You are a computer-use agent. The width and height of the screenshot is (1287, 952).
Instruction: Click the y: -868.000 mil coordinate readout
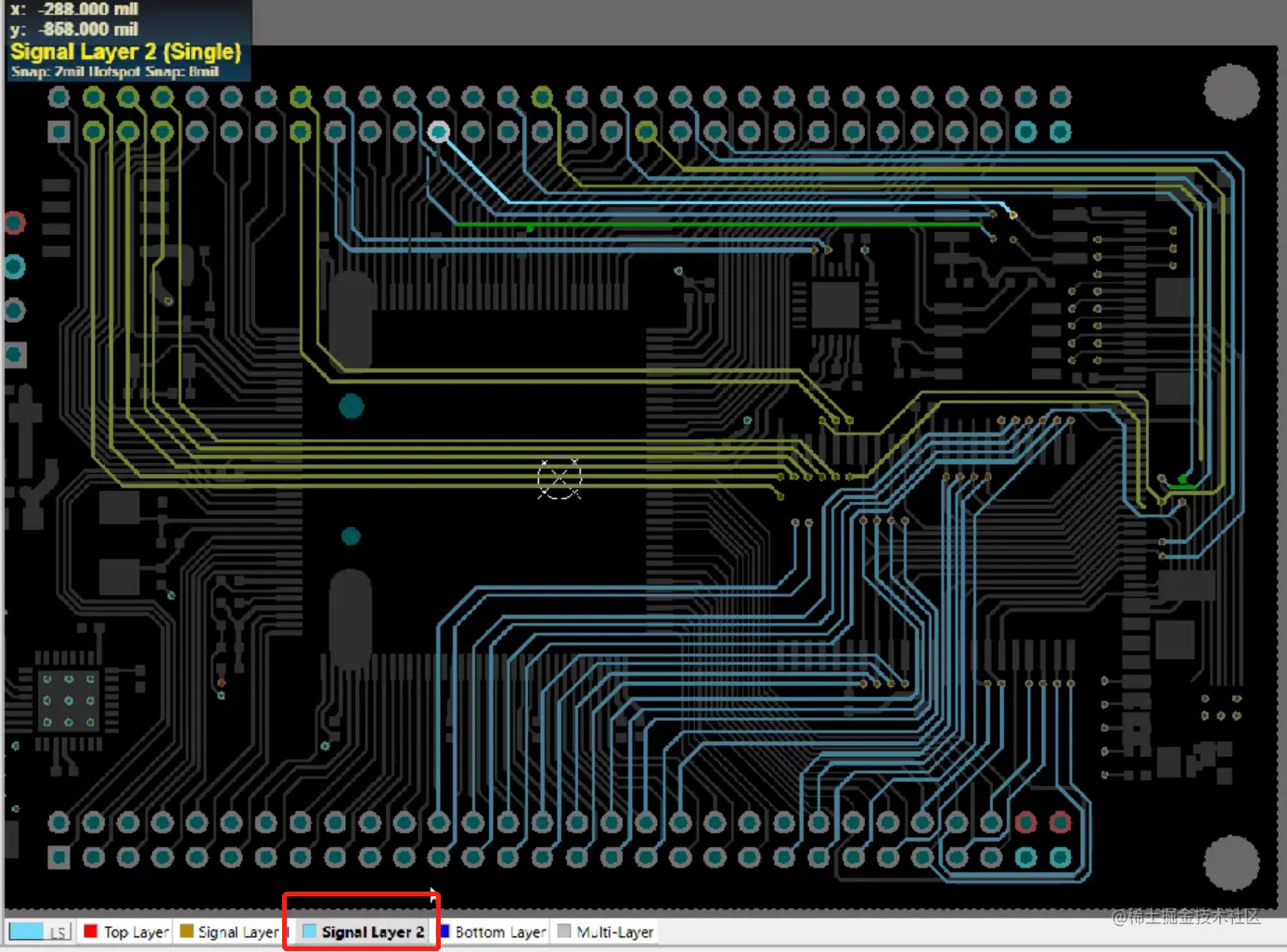point(74,29)
